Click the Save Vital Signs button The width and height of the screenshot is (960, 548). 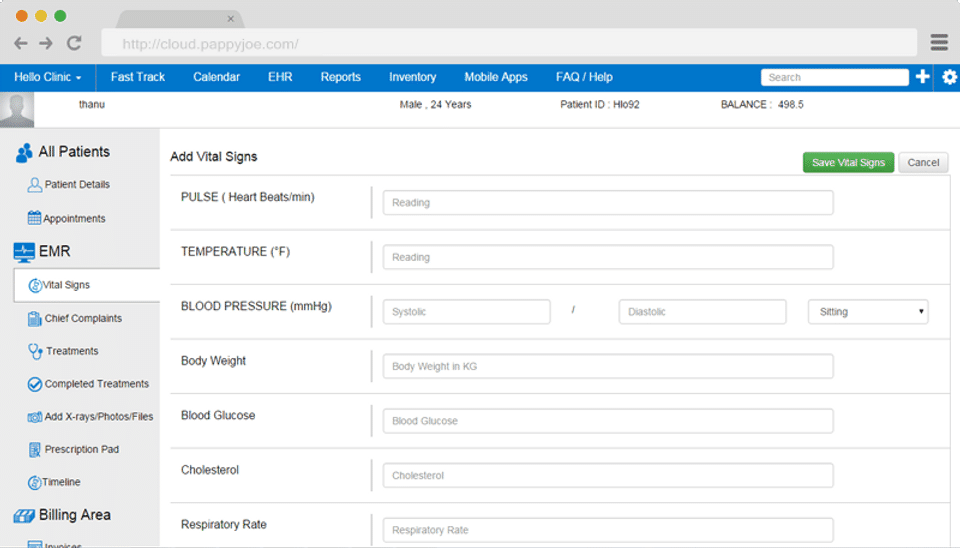click(x=849, y=162)
